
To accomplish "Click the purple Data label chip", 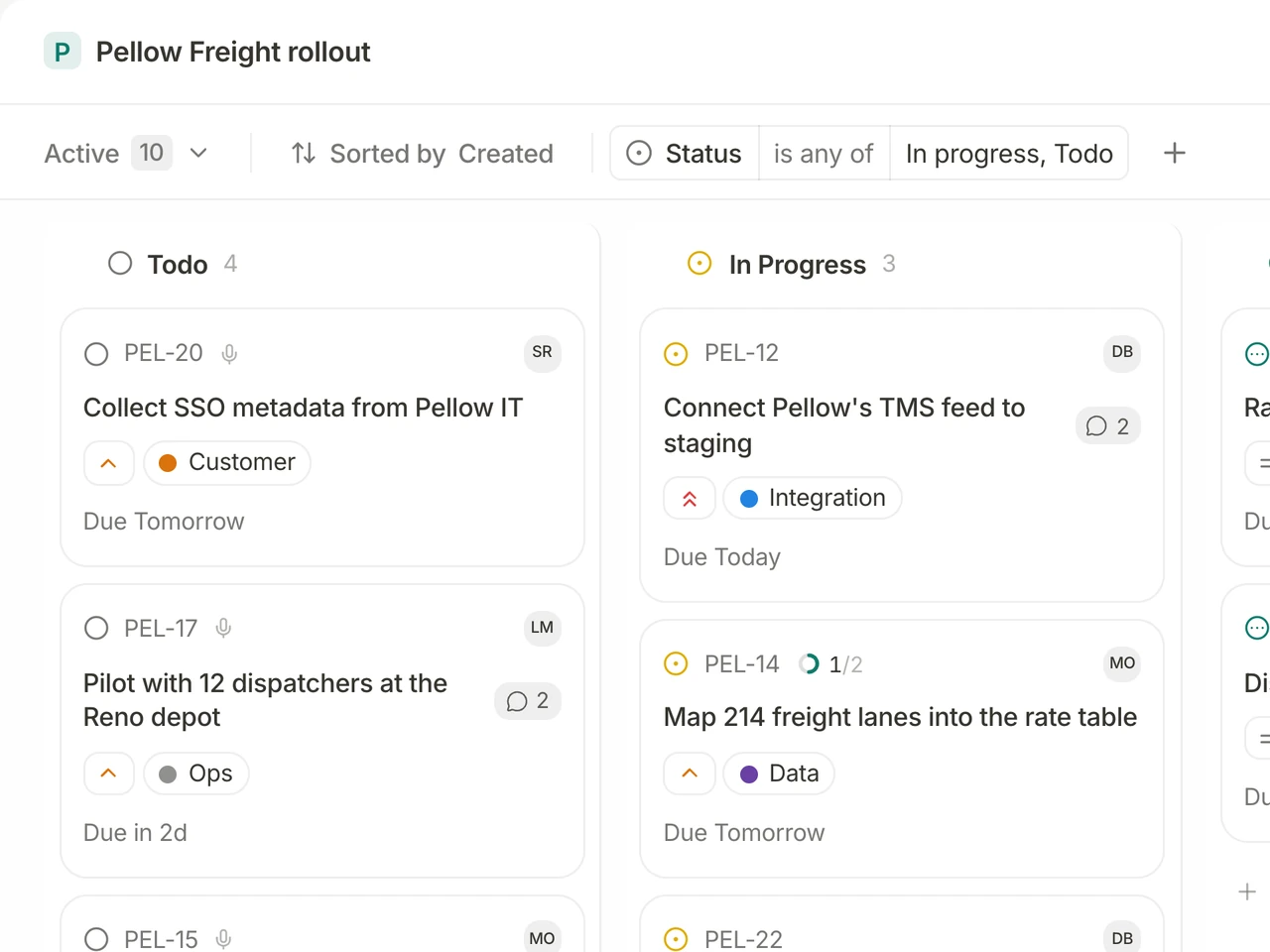I will (779, 773).
